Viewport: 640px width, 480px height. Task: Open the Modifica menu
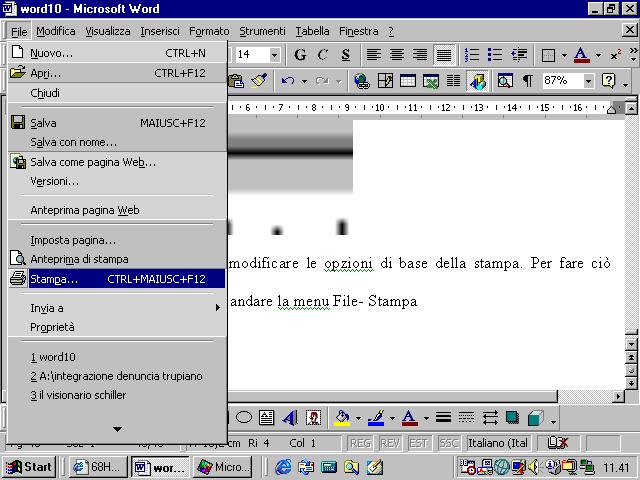point(56,31)
